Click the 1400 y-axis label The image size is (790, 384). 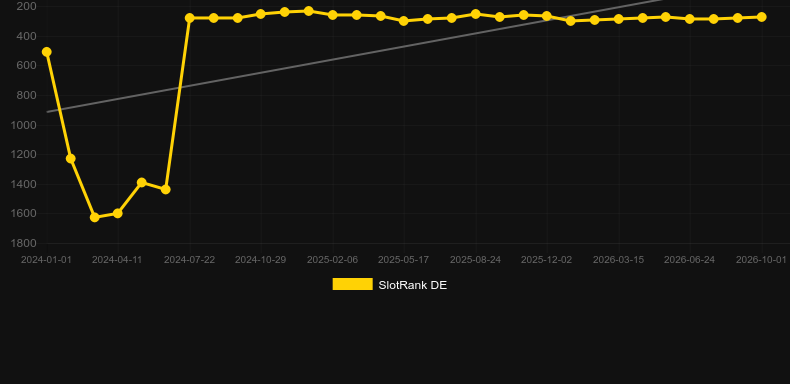pos(24,184)
